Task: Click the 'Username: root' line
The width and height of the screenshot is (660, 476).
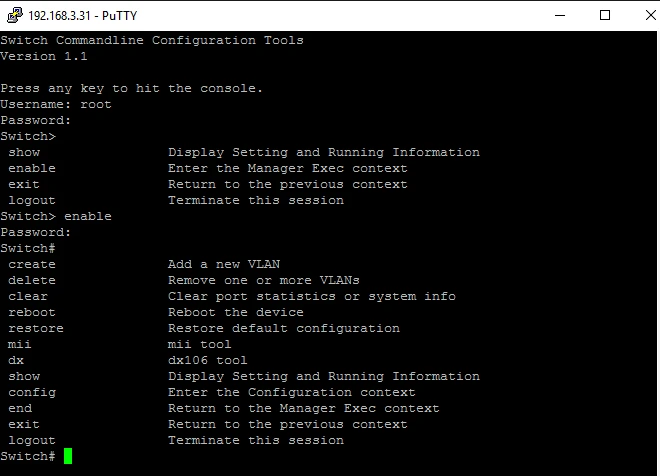Action: tap(56, 104)
